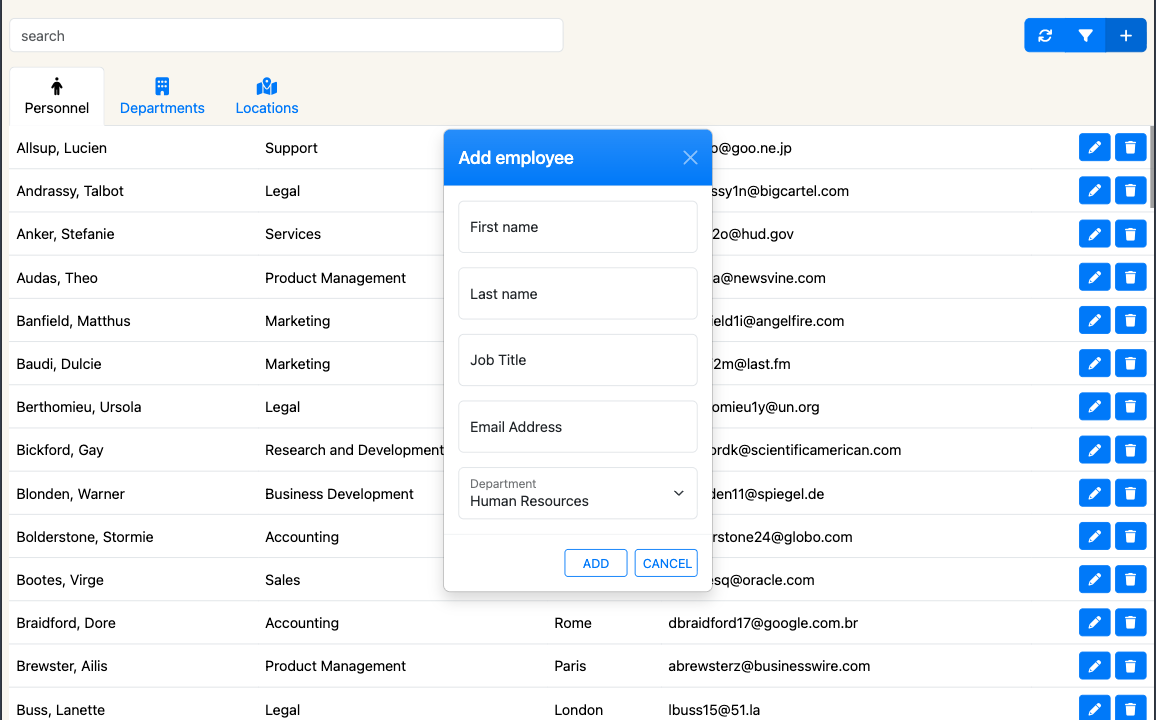Switch to the Locations tab

(267, 97)
